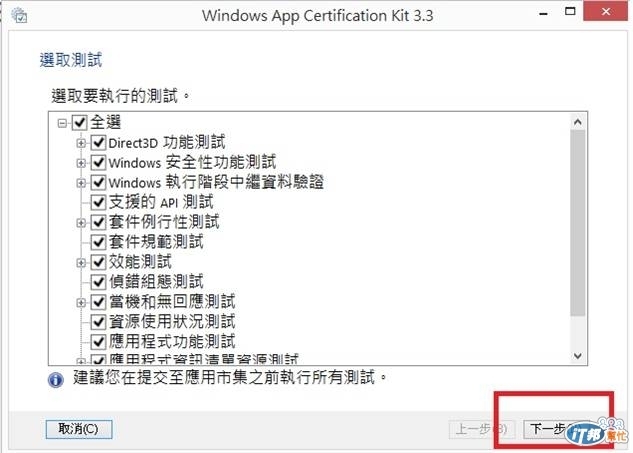Uncheck 資源使用狀況測試 checkbox
This screenshot has height=453, width=633.
[x=98, y=321]
